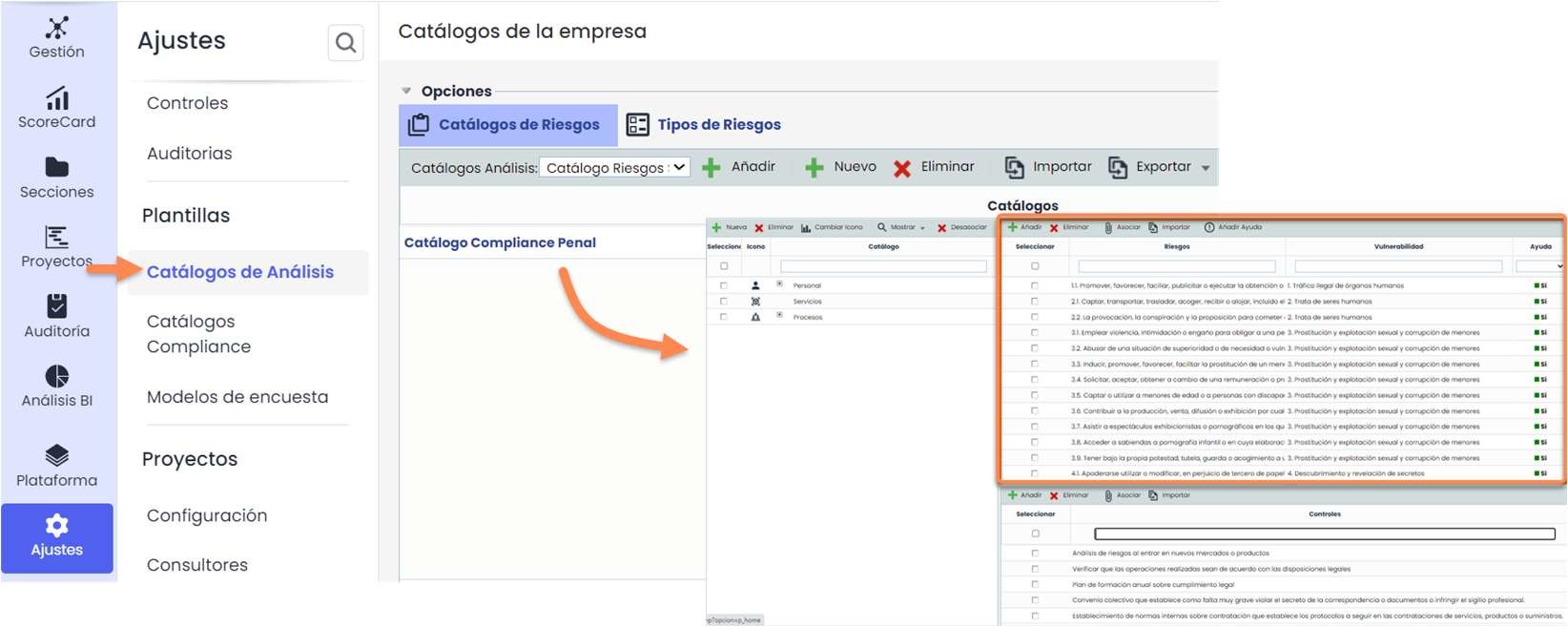Viewport: 1568px width, 628px height.
Task: Click the Añadir Ayuda info icon
Action: coord(1209,228)
